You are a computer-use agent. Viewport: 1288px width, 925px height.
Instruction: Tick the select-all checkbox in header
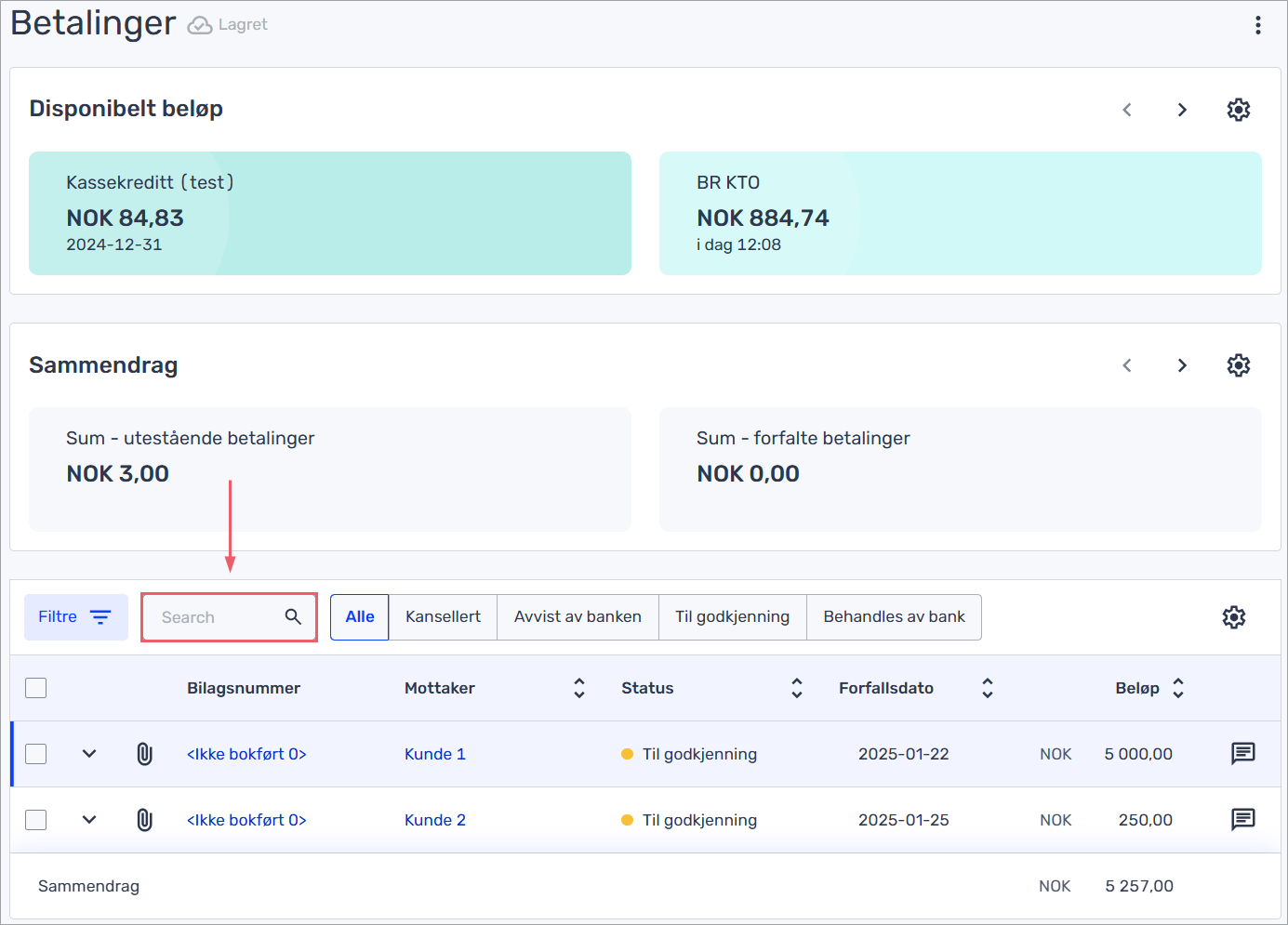[x=36, y=688]
